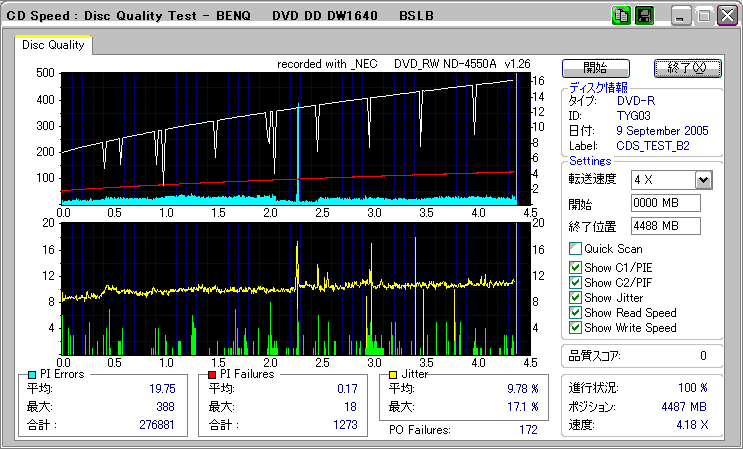Click the yellow Jitter legend square
Image resolution: width=743 pixels, height=449 pixels.
click(x=393, y=374)
